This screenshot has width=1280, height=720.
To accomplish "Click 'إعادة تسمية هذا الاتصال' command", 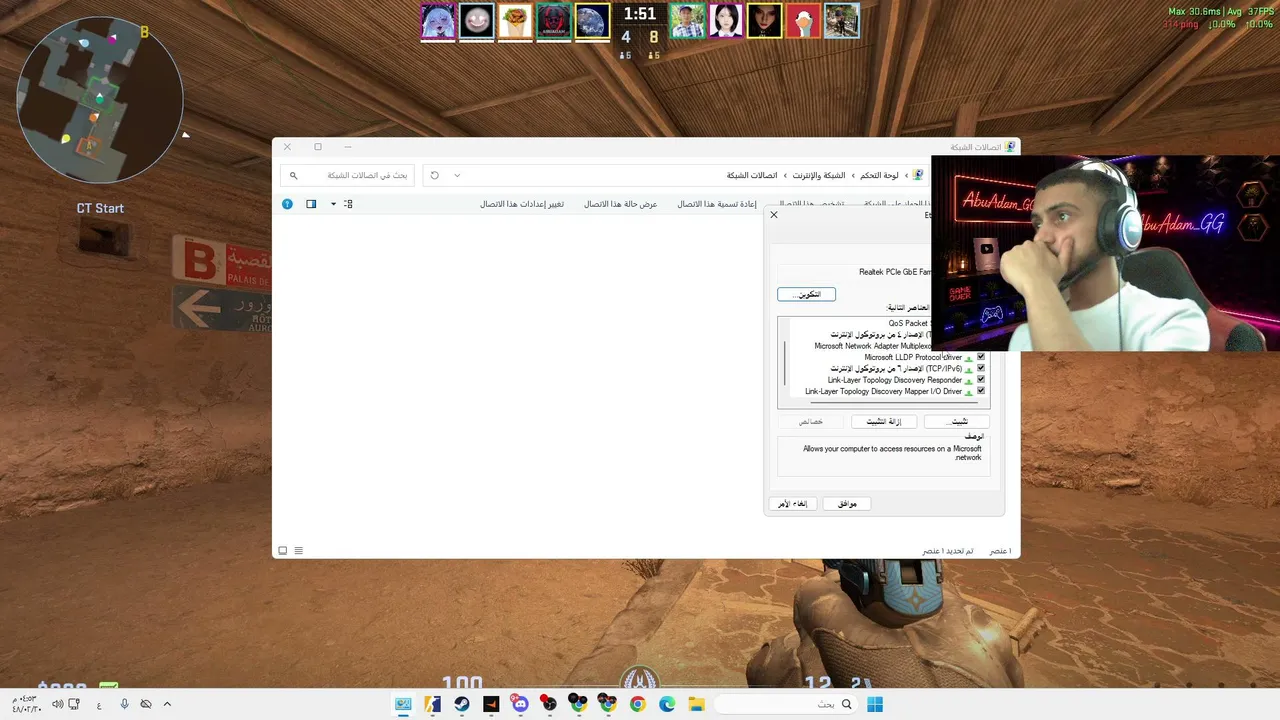I will click(718, 204).
